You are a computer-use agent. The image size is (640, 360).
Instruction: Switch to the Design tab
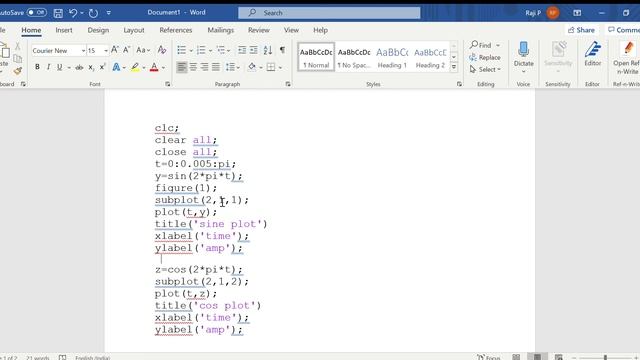point(98,30)
